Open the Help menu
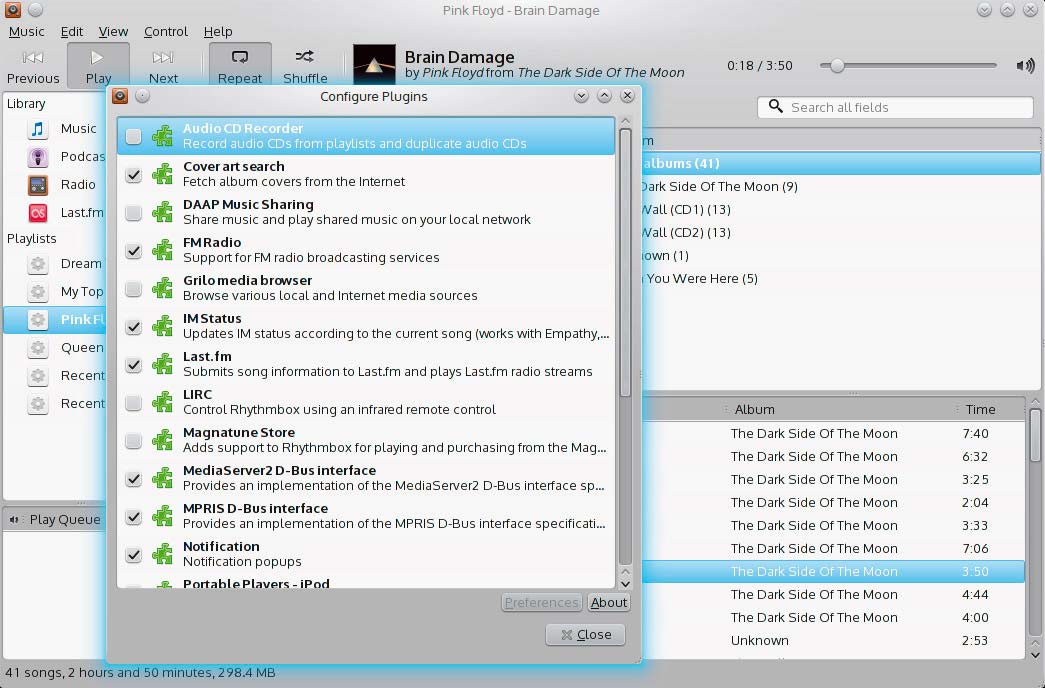1045x688 pixels. 218,31
